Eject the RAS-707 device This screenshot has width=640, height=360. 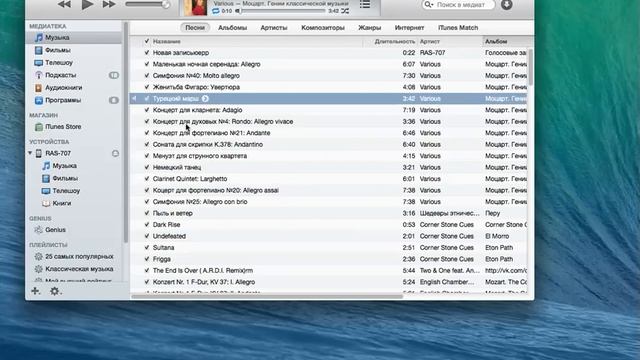116,153
